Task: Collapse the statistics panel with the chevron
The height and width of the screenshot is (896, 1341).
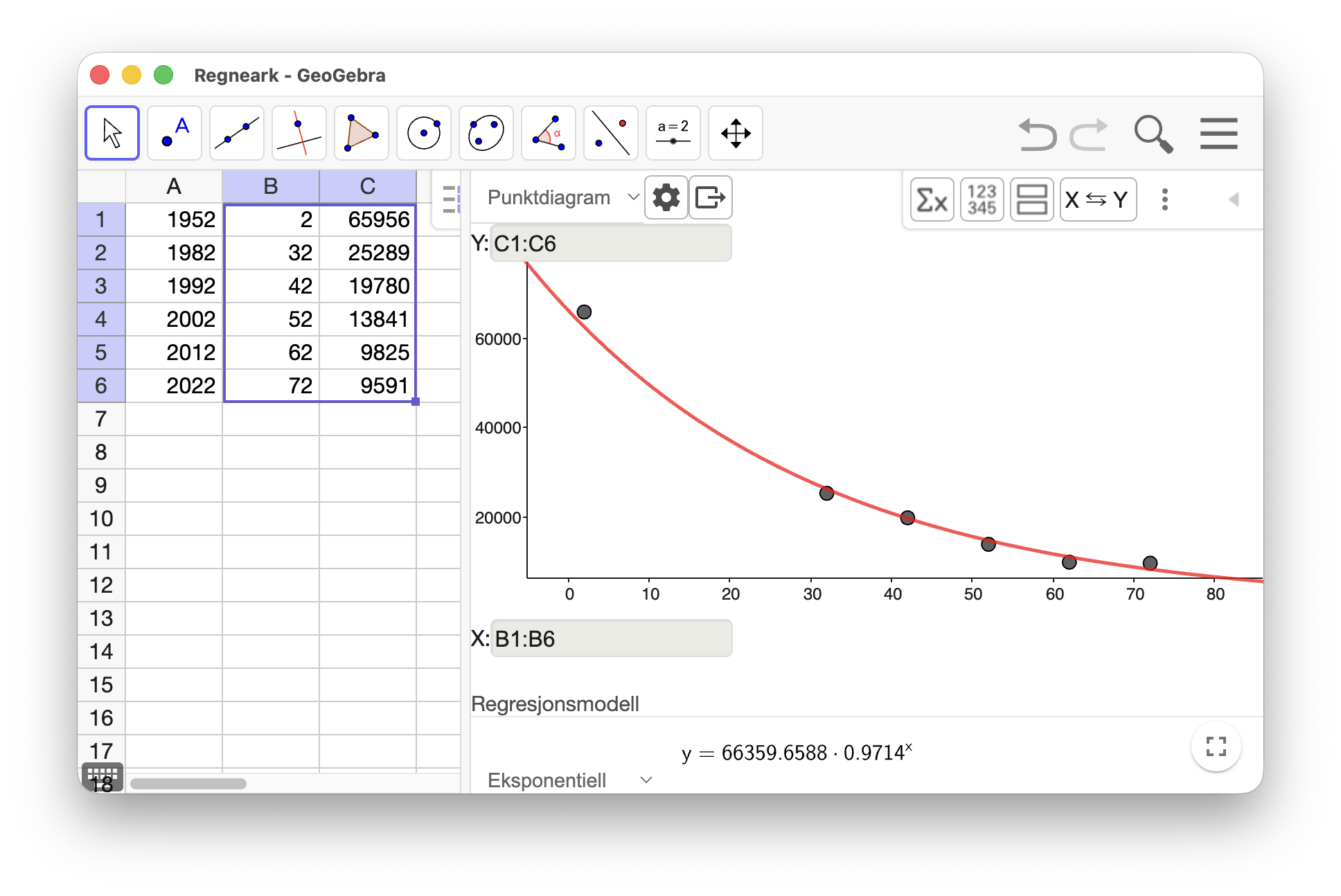Action: click(x=1232, y=199)
